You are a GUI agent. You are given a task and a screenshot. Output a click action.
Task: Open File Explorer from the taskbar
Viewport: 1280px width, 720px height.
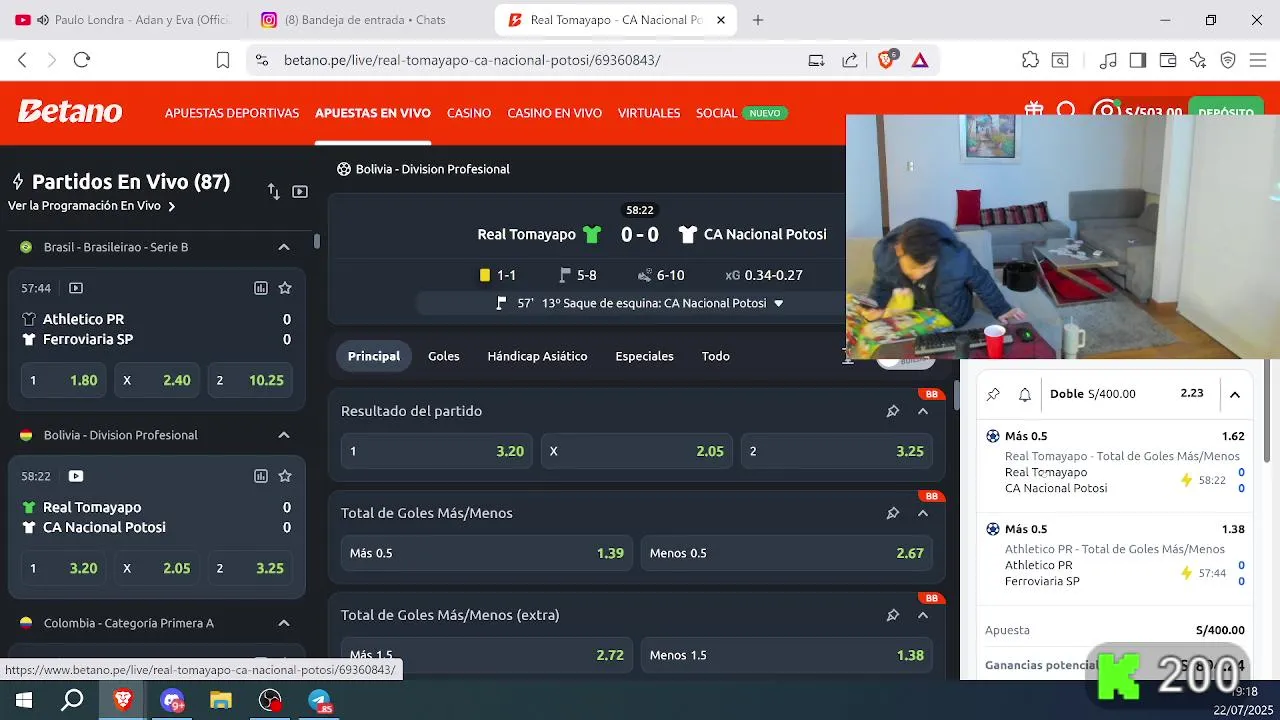tap(221, 701)
